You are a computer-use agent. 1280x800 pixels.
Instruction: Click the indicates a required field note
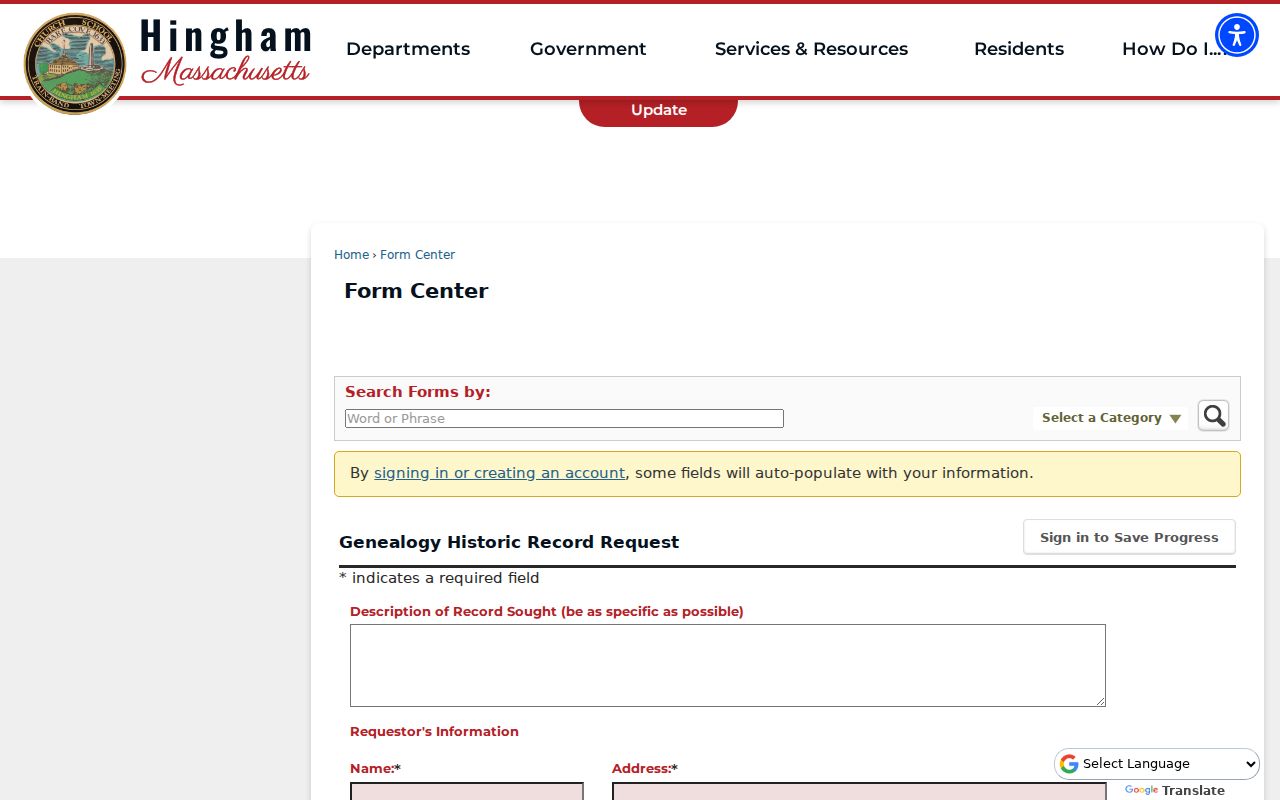439,578
